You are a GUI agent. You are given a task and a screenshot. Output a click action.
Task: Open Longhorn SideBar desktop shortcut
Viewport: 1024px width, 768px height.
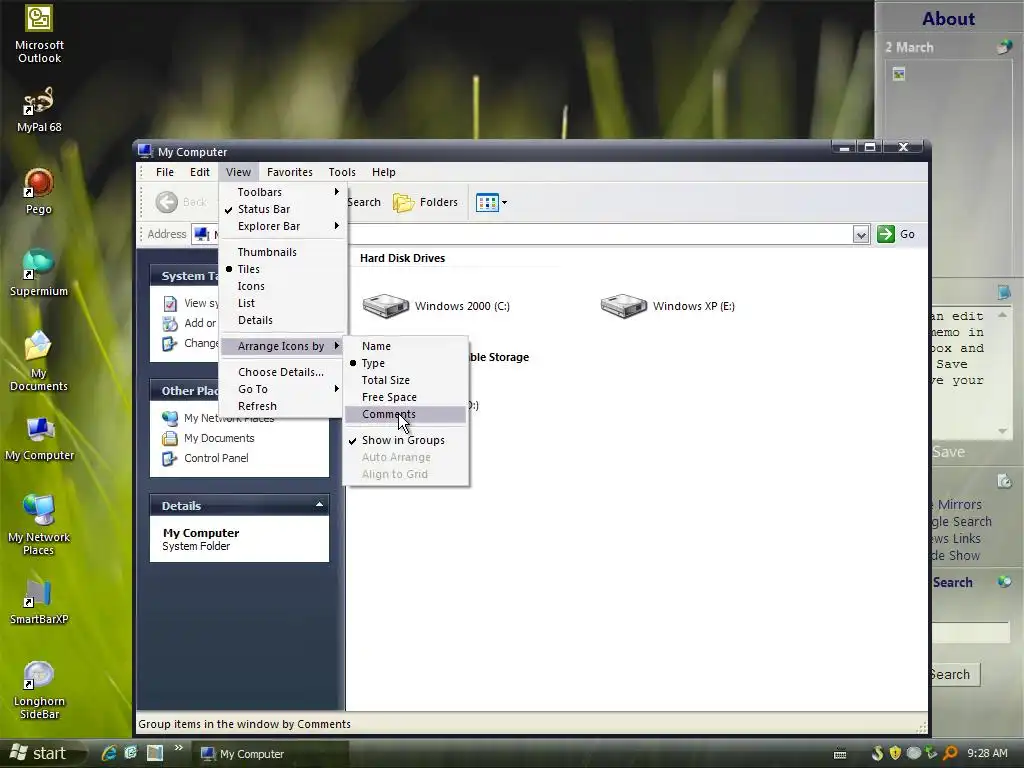[x=39, y=690]
